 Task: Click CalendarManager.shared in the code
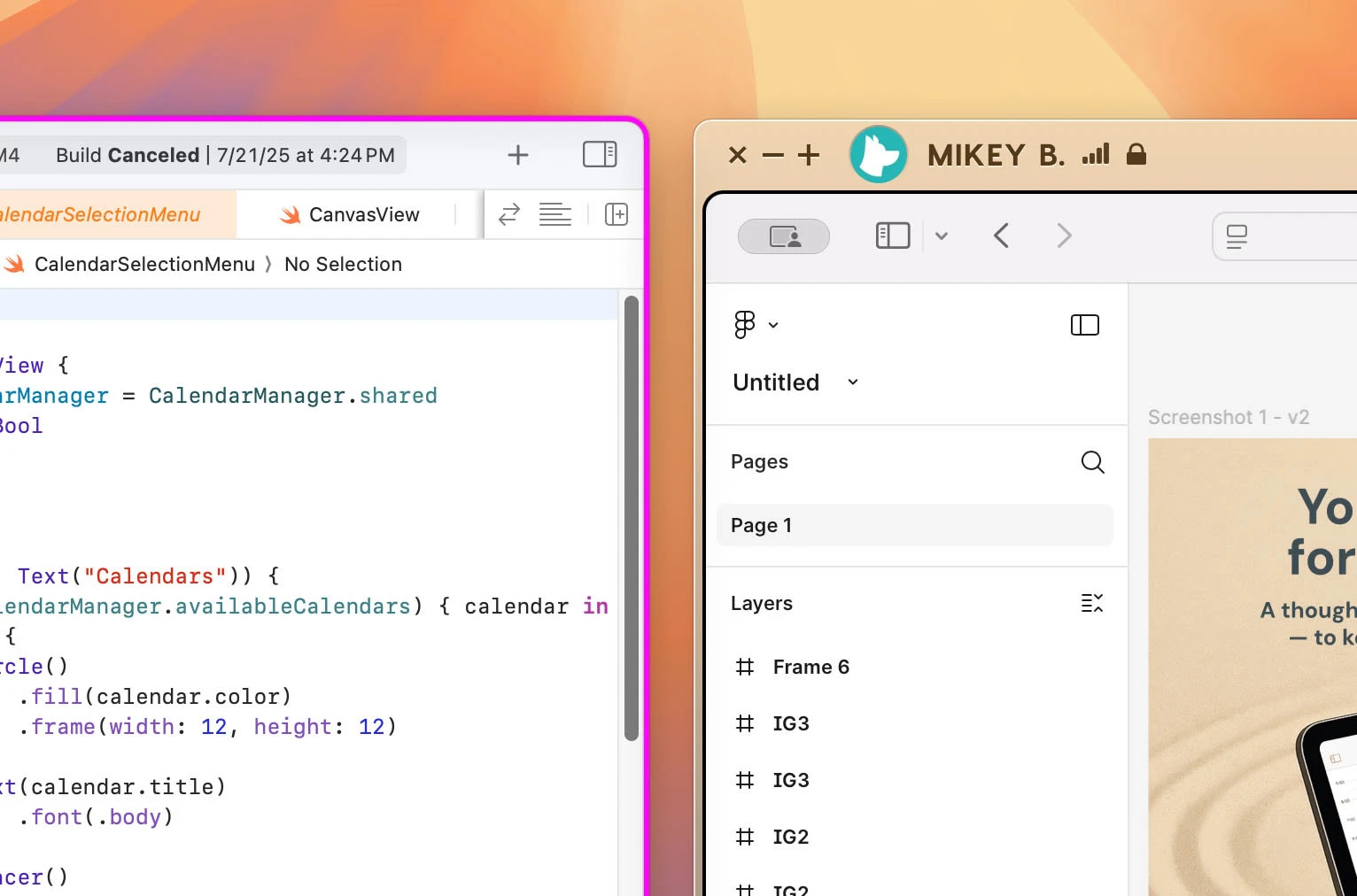click(292, 396)
